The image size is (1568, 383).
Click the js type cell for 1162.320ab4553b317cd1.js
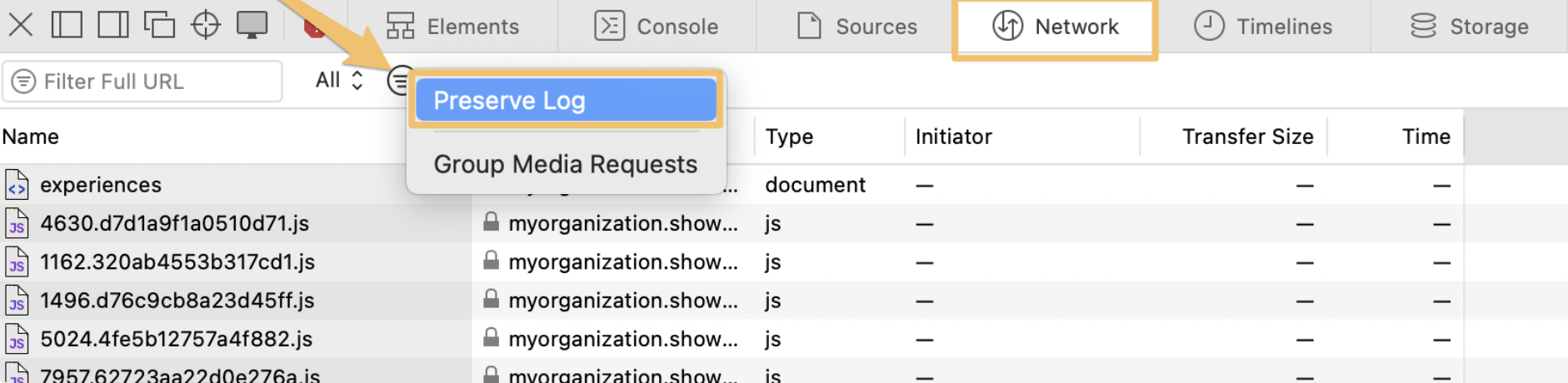773,262
